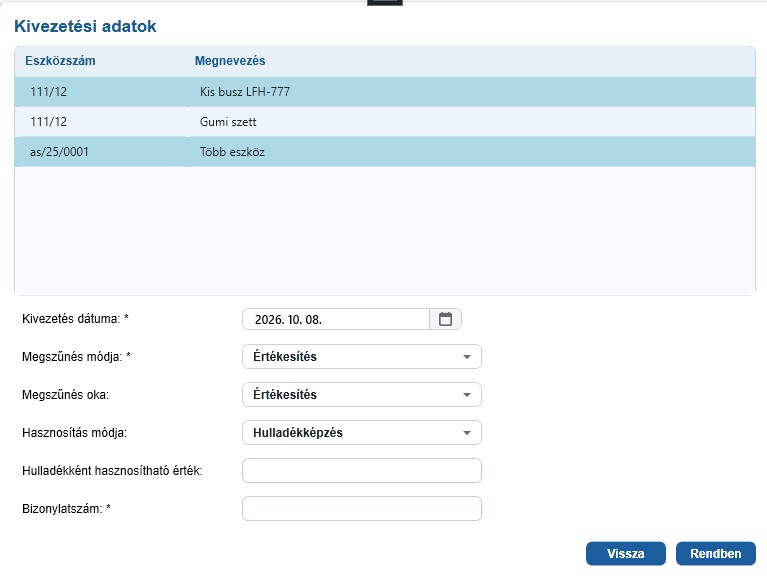Open the Hasznosítás módja dropdown
This screenshot has width=767, height=579.
point(362,433)
